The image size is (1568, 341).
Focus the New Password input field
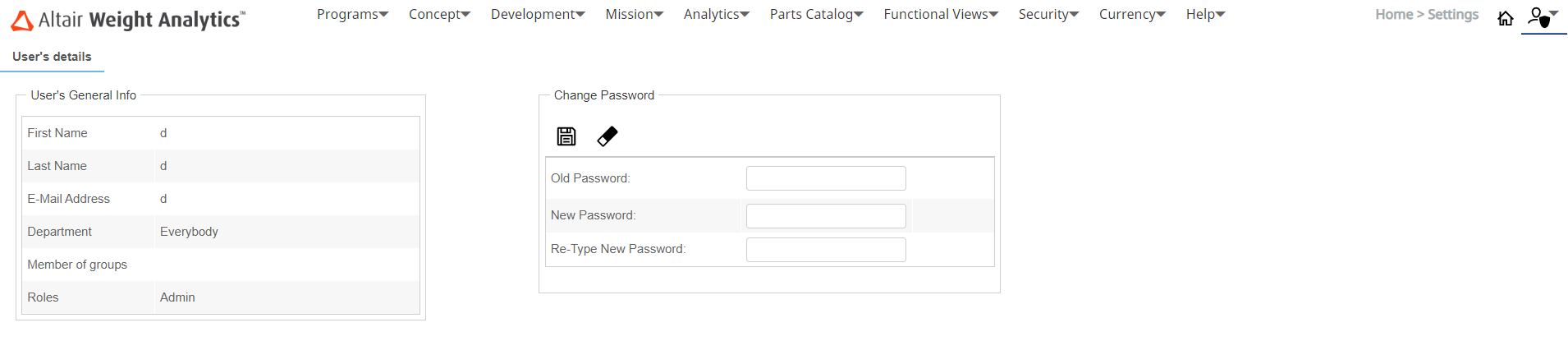click(826, 216)
